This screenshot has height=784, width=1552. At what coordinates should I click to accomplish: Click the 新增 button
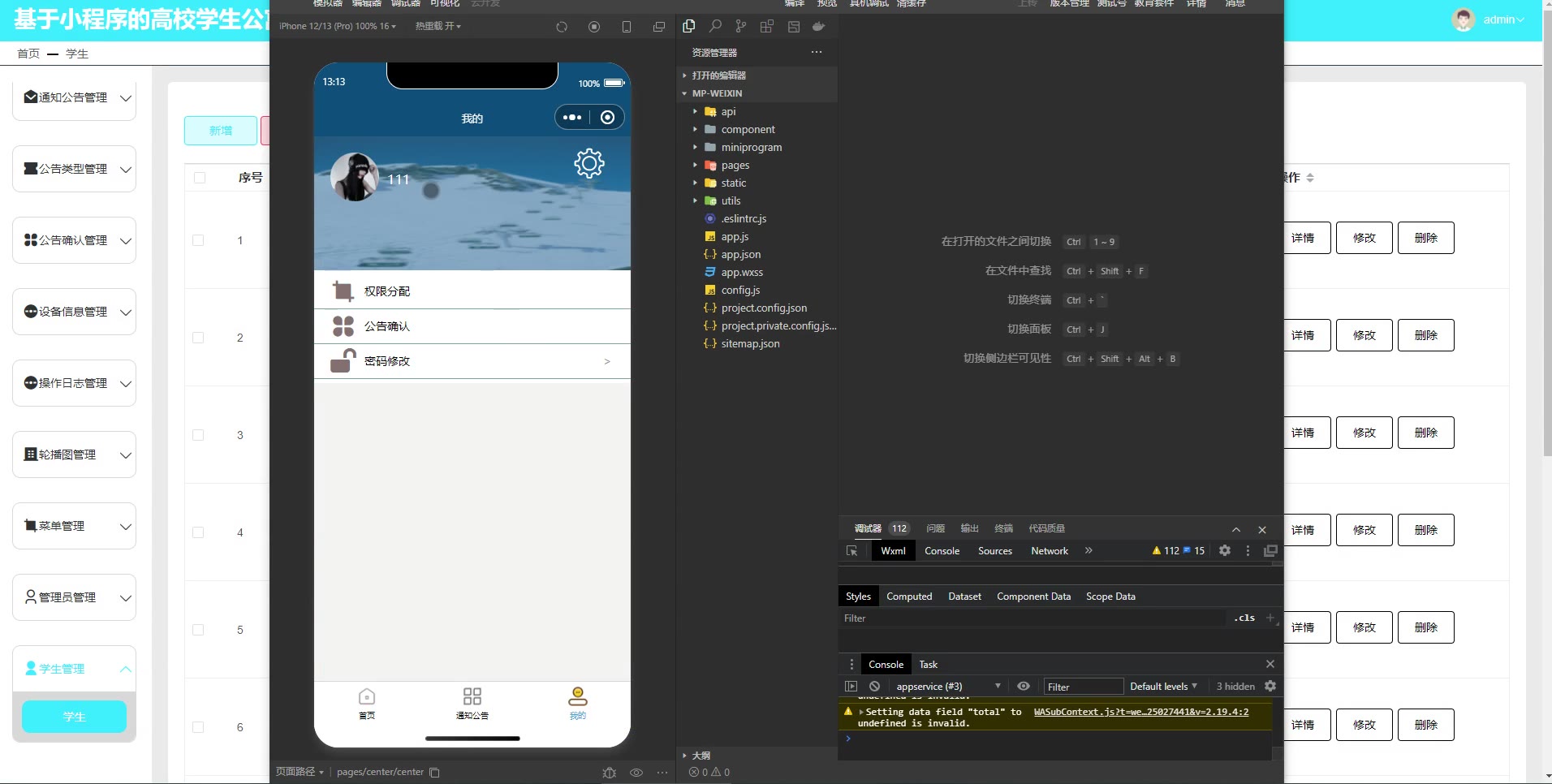point(221,131)
